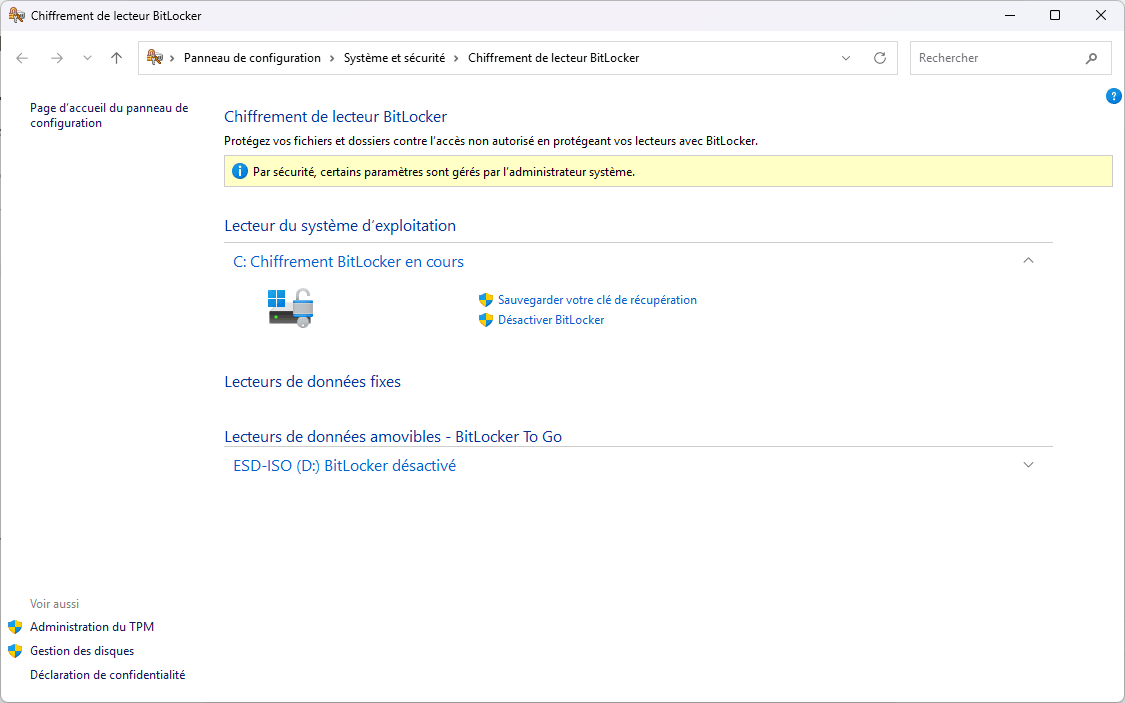
Task: Refresh the page with the reload icon
Action: 880,58
